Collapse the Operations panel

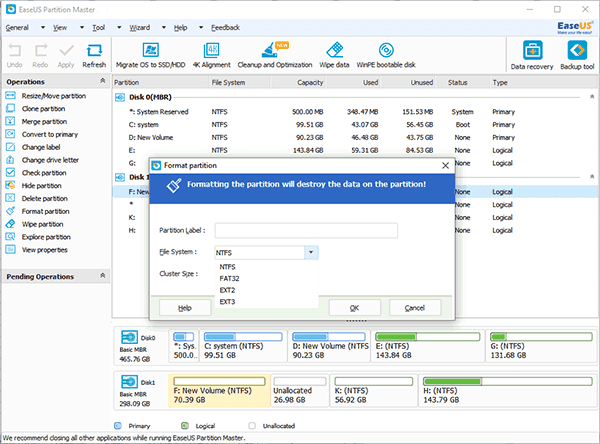point(103,81)
